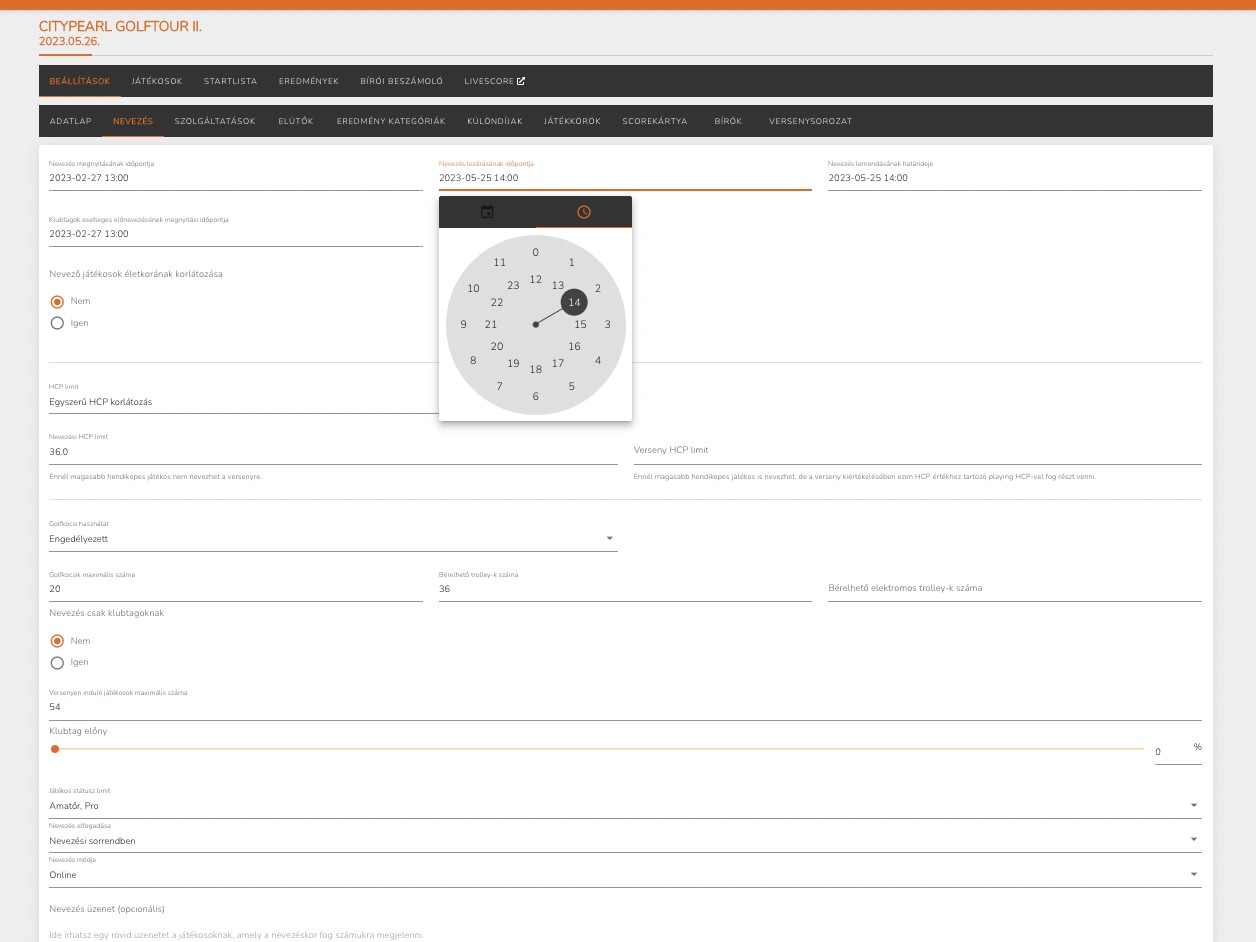Select the Nevezés sub-tab
The width and height of the screenshot is (1256, 942).
(133, 121)
